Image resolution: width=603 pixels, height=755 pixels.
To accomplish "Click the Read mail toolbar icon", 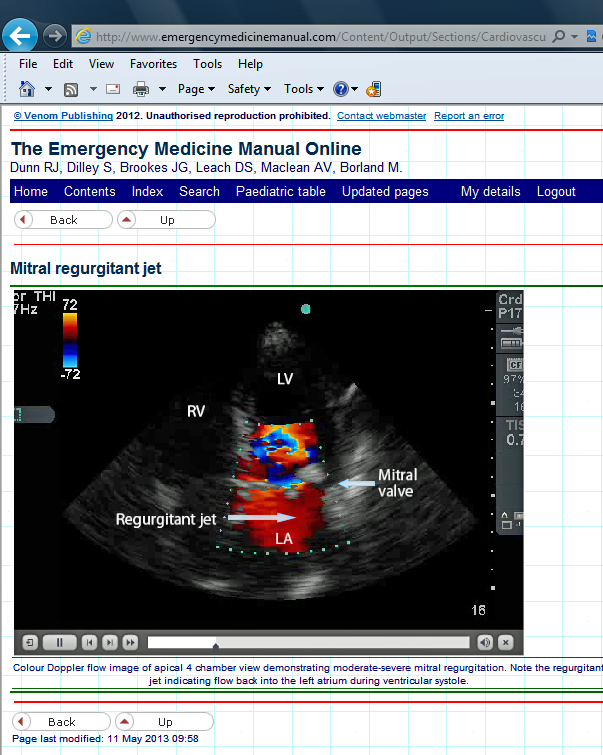I will click(x=113, y=89).
